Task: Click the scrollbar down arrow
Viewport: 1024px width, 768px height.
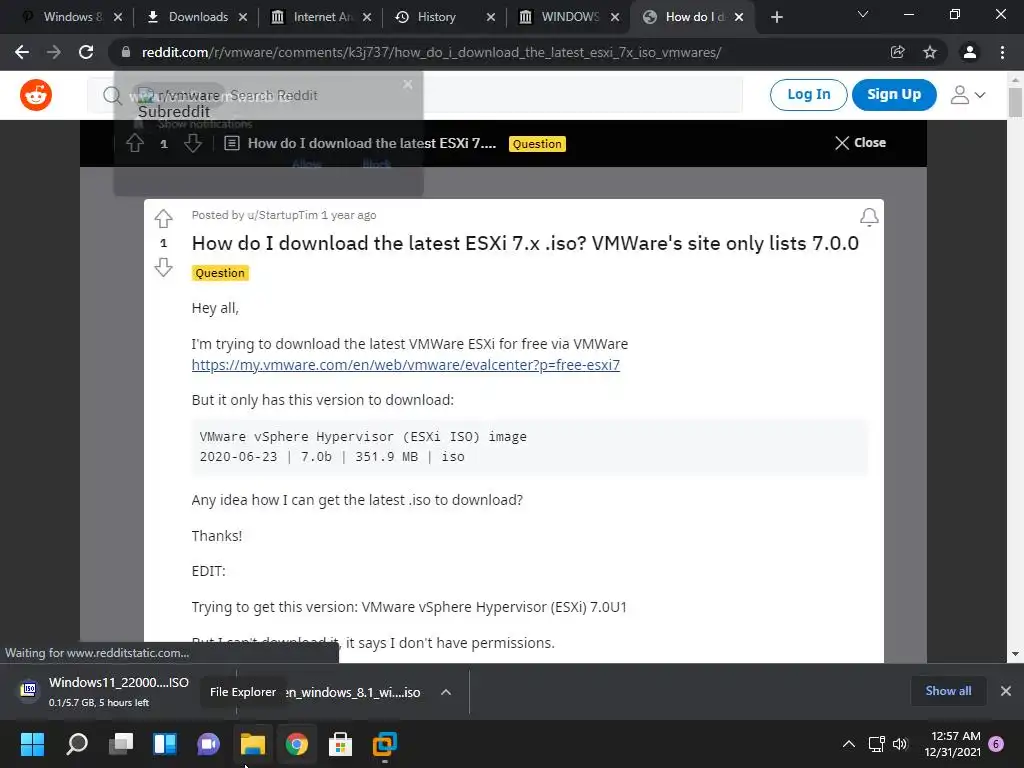Action: coord(1015,654)
